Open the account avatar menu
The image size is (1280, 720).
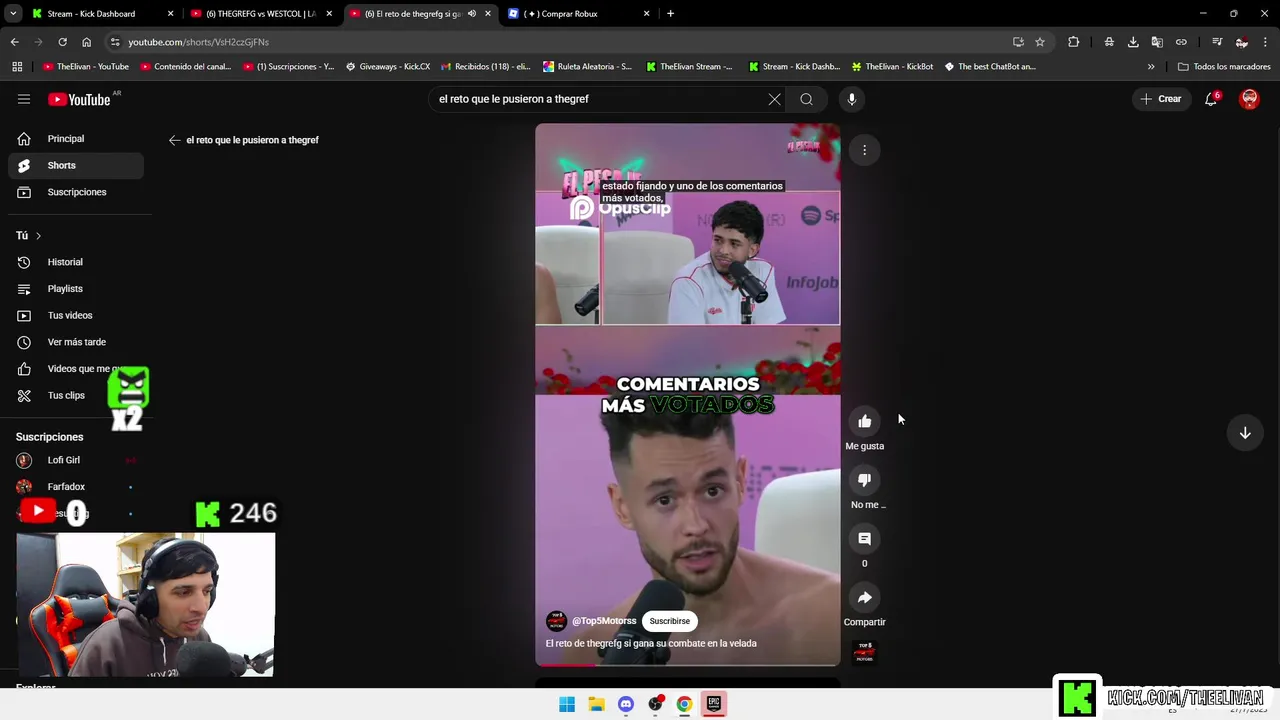pos(1249,99)
